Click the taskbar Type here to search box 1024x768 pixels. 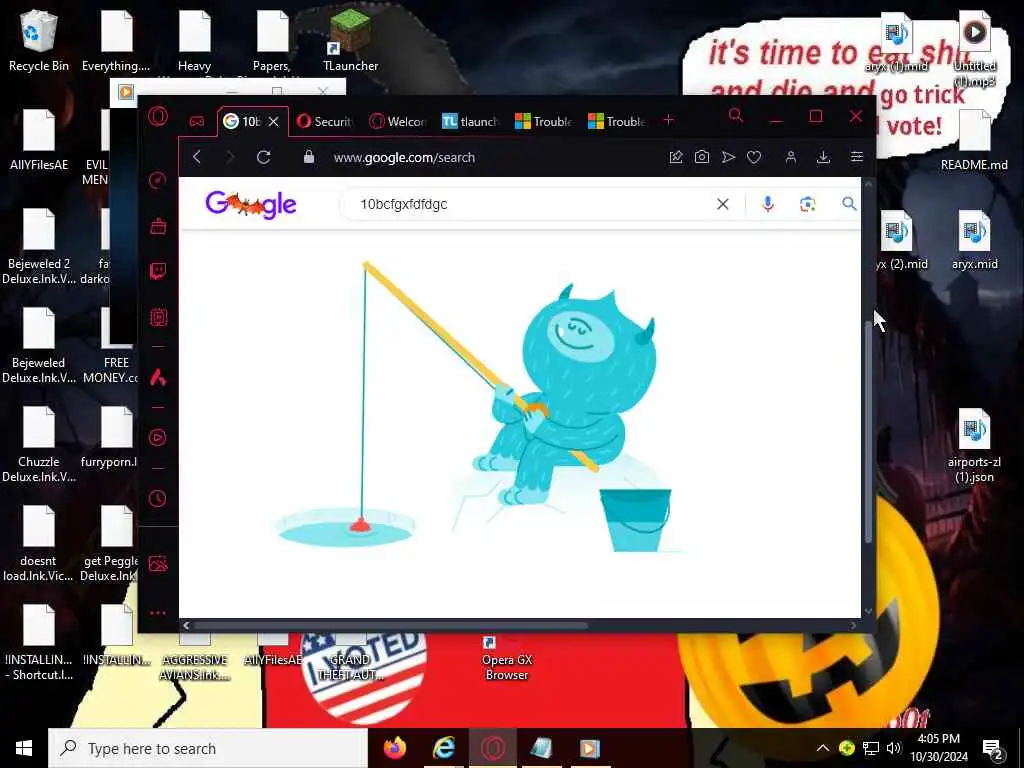point(208,748)
